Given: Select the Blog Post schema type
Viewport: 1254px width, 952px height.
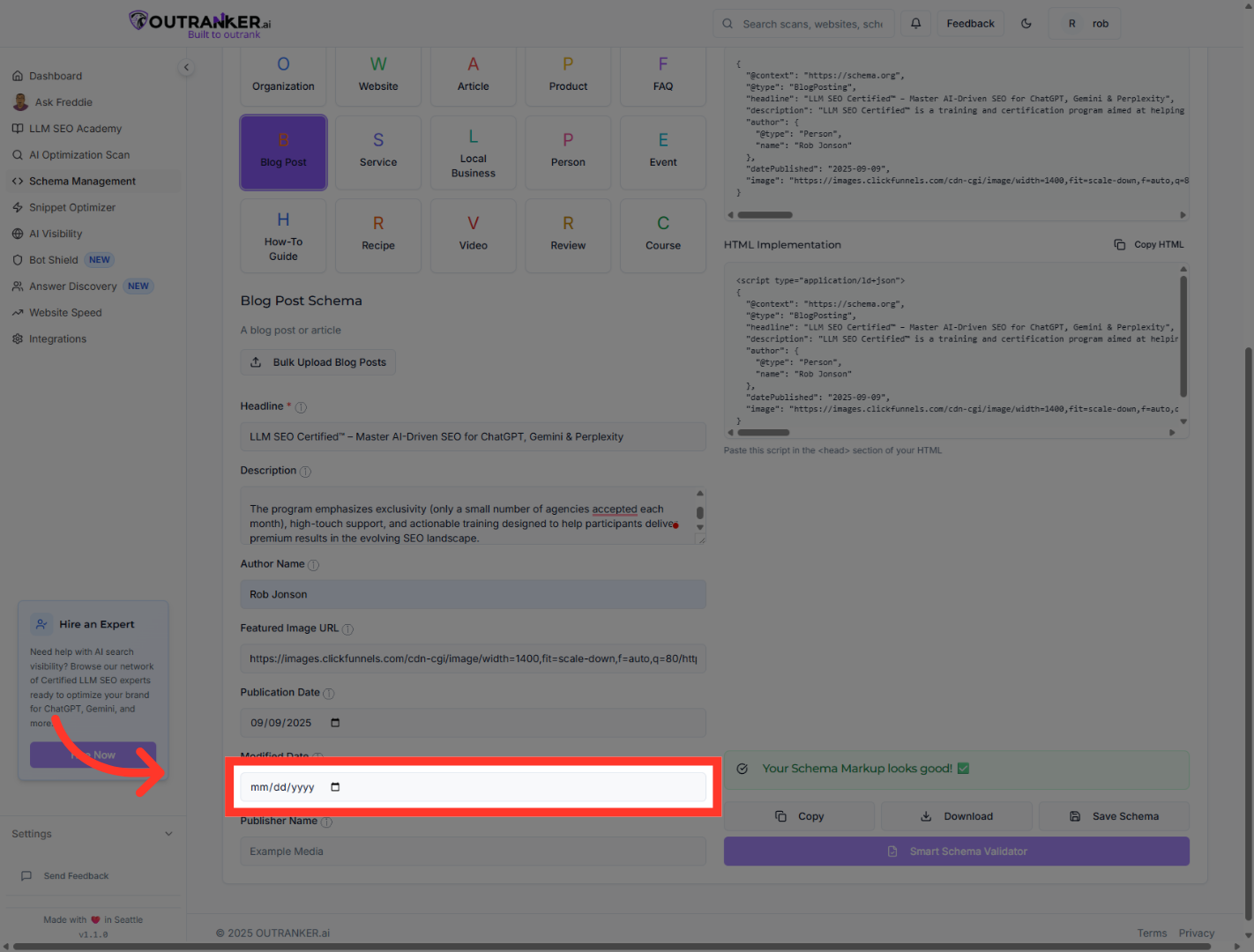Looking at the screenshot, I should pyautogui.click(x=283, y=152).
